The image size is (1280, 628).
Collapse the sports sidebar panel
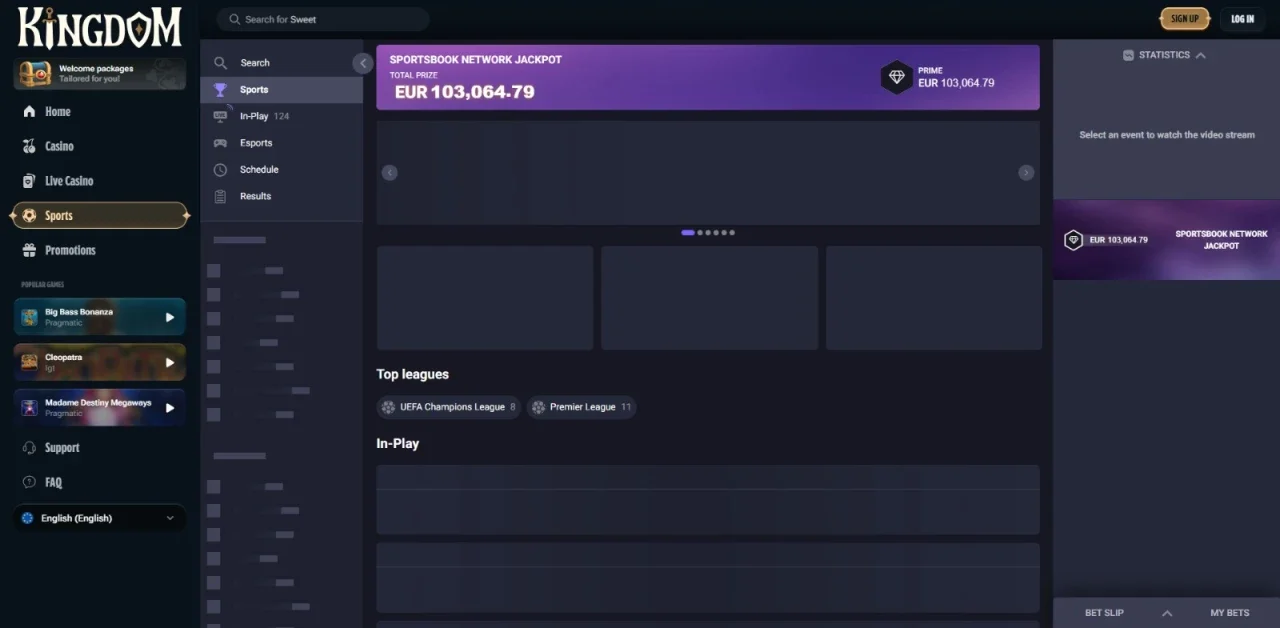(362, 63)
